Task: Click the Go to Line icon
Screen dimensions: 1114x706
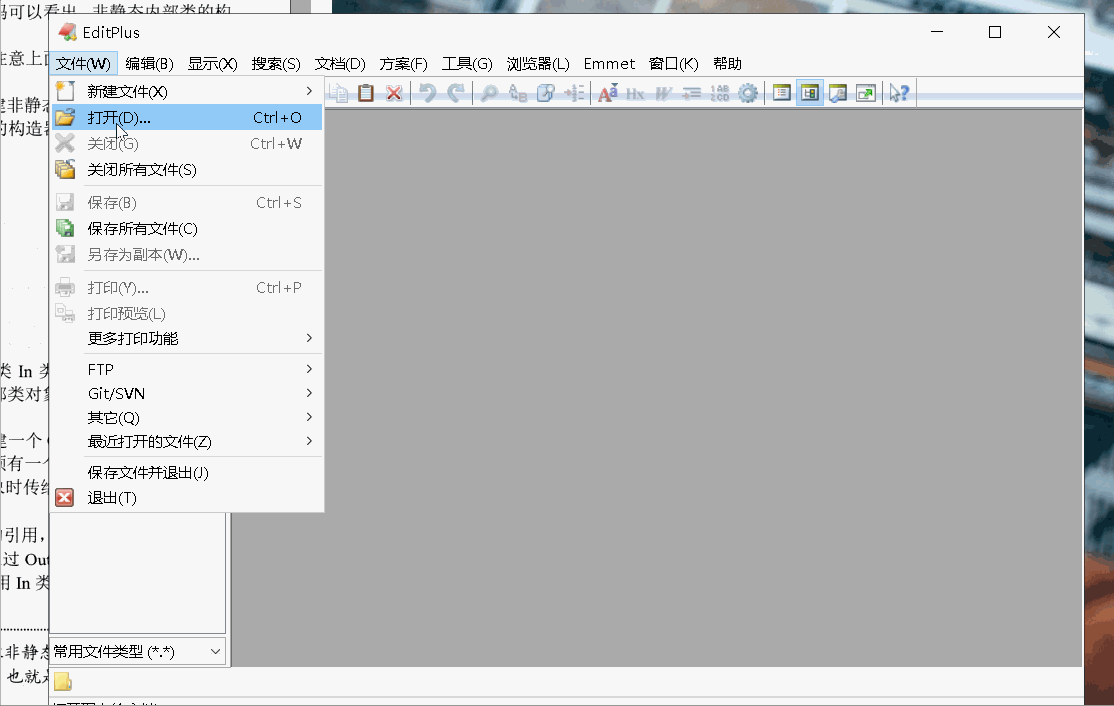Action: tap(574, 93)
